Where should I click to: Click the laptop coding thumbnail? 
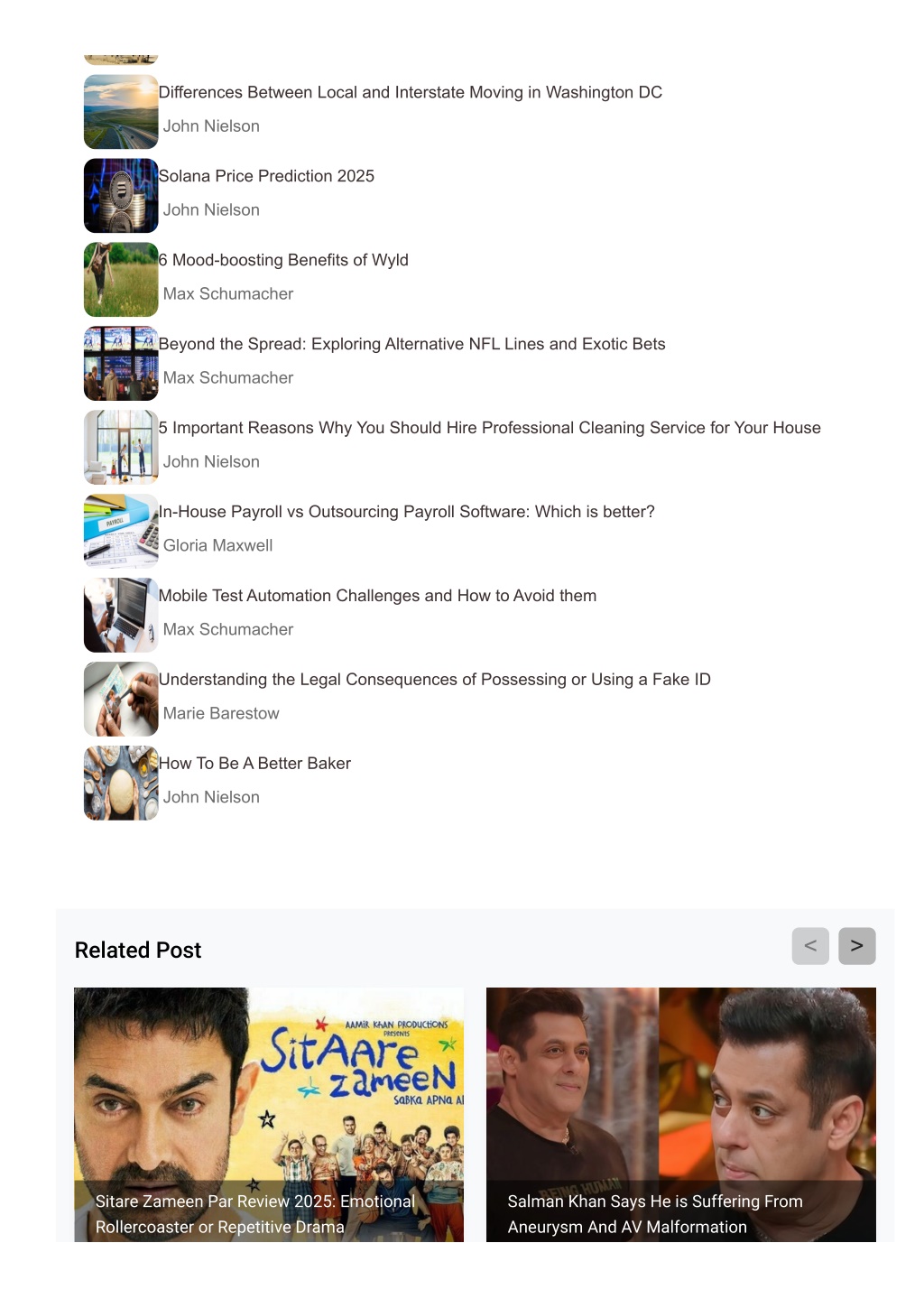pyautogui.click(x=121, y=616)
